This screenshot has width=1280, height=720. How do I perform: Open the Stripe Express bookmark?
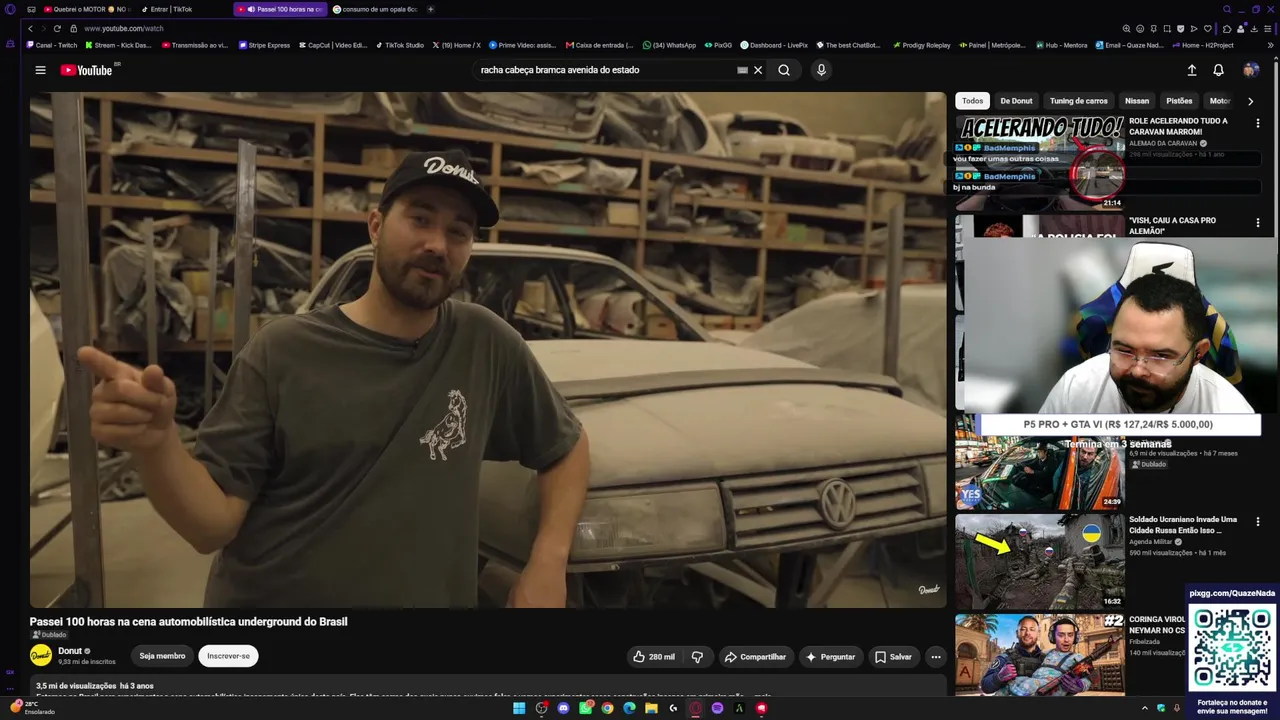coord(265,45)
